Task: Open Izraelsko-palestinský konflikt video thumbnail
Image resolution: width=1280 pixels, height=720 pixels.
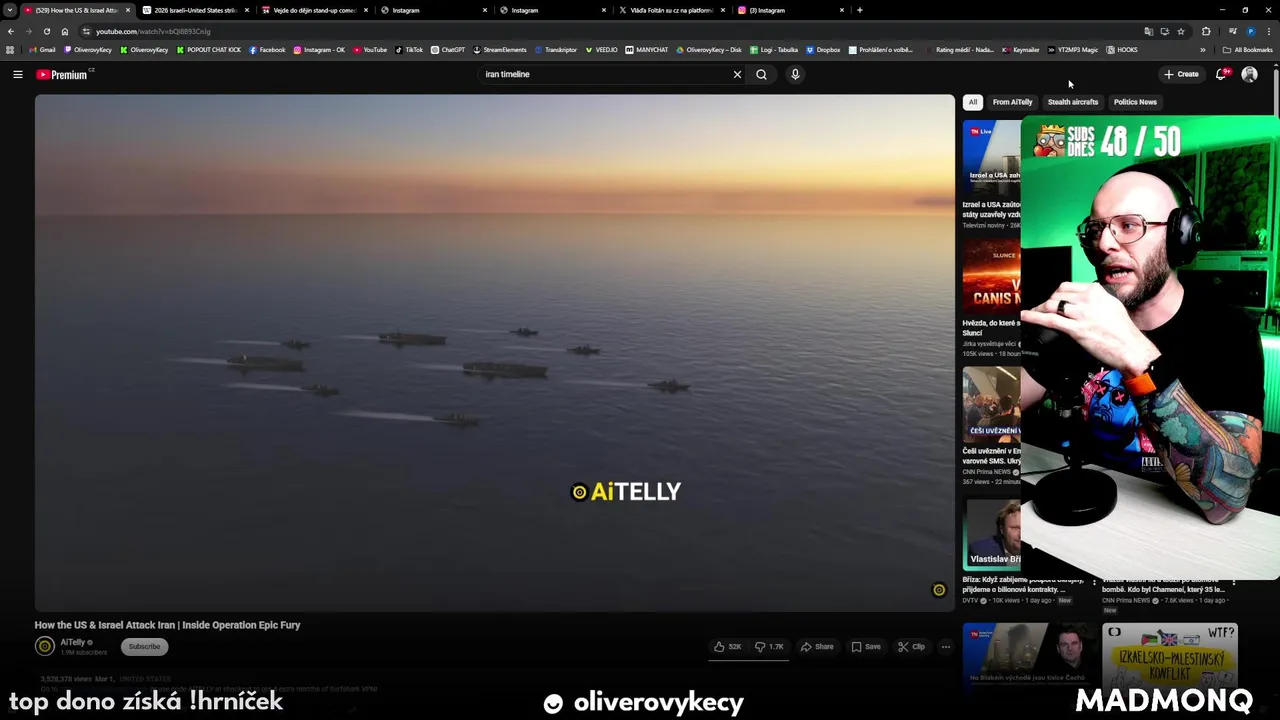Action: tap(1170, 659)
